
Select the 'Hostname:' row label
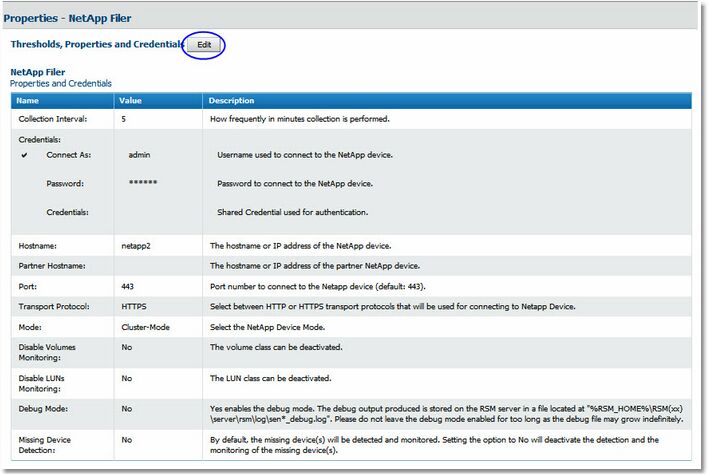[x=37, y=246]
